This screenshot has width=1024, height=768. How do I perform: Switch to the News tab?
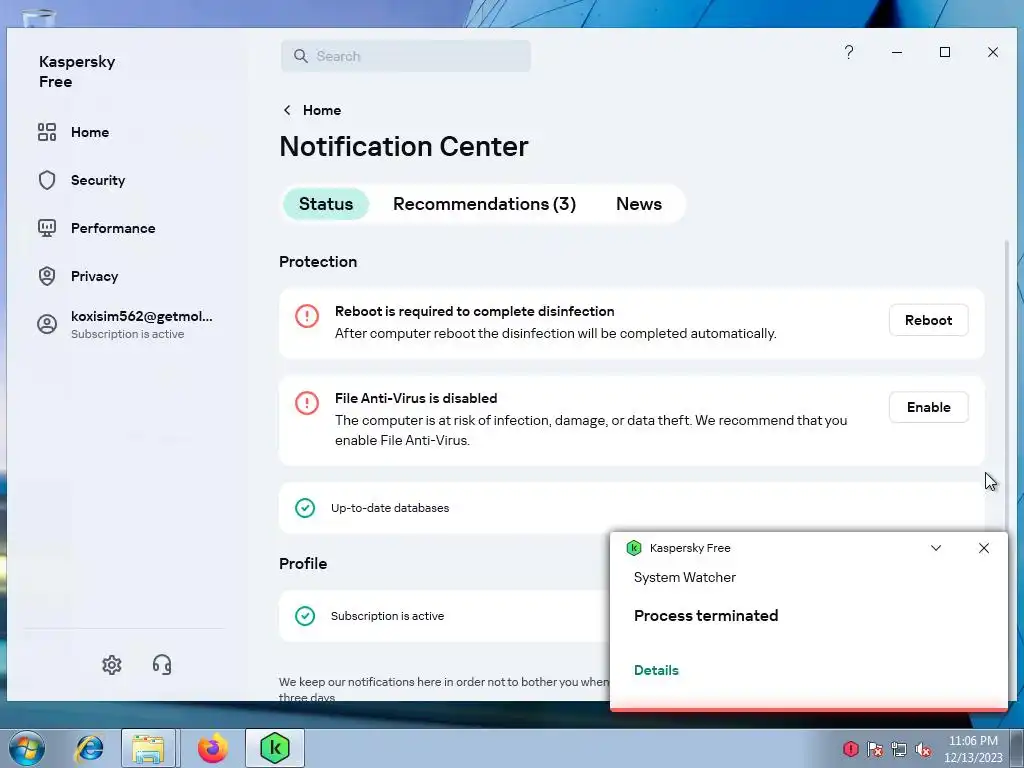[639, 204]
